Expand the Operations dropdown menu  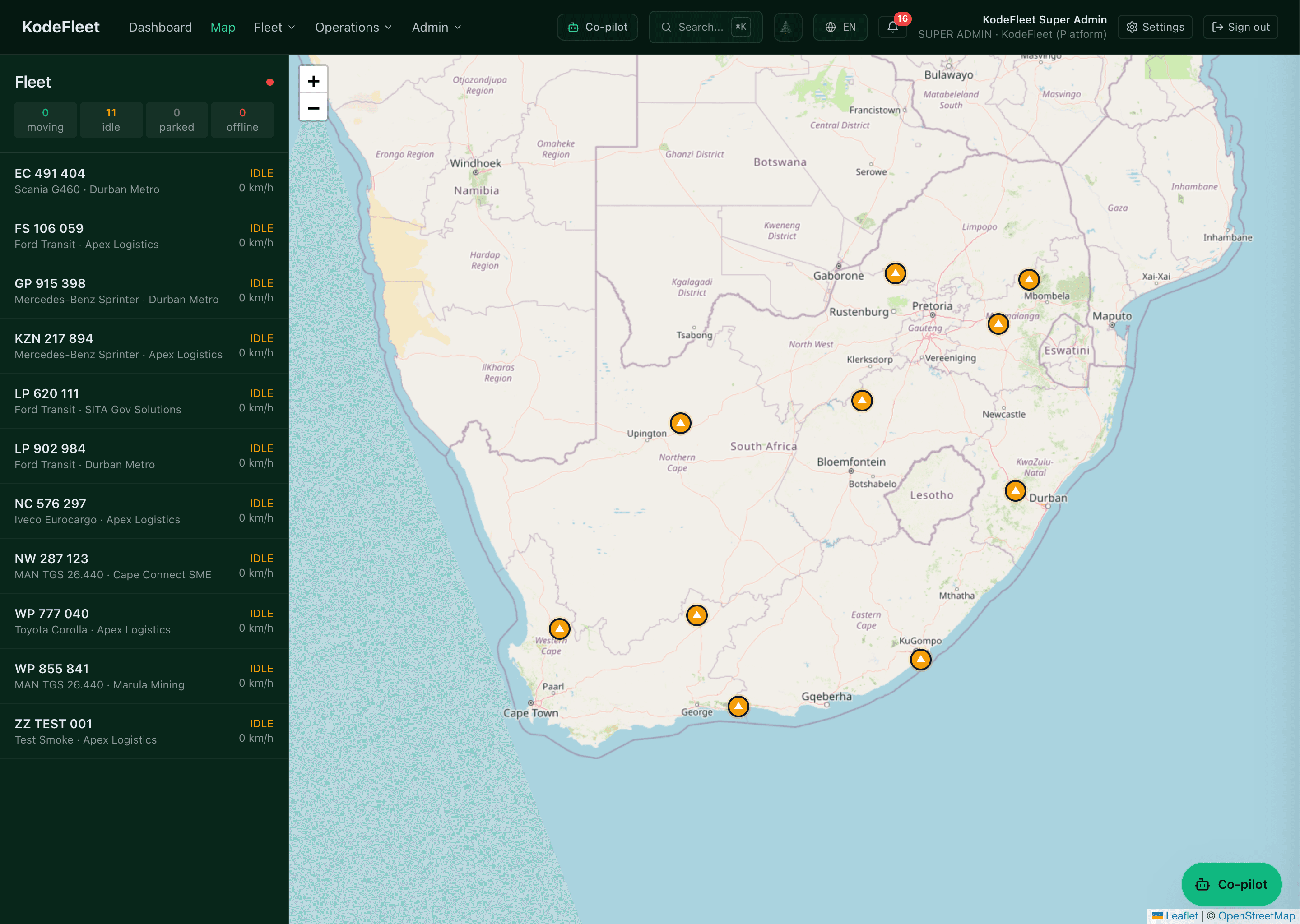(353, 28)
